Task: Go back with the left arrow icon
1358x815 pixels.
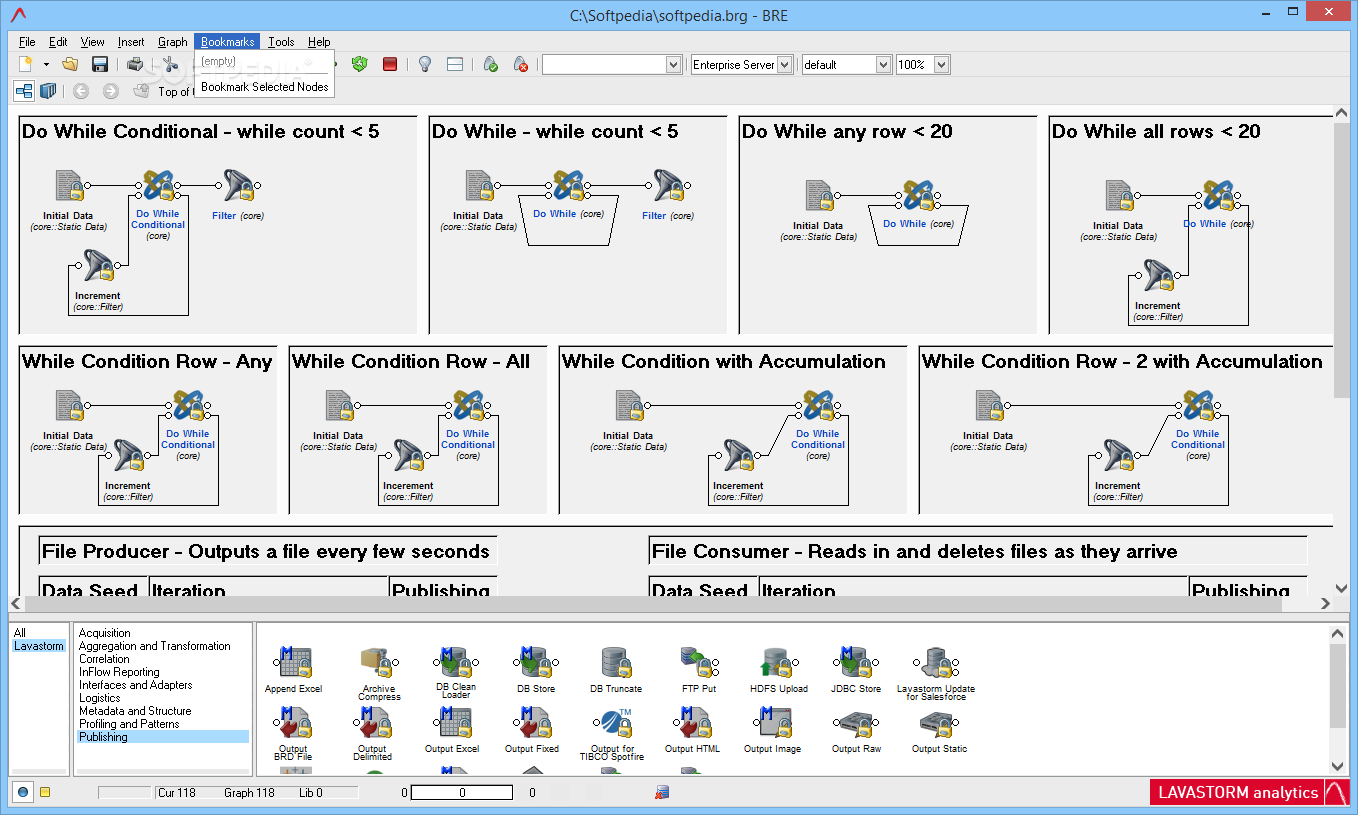Action: point(81,91)
